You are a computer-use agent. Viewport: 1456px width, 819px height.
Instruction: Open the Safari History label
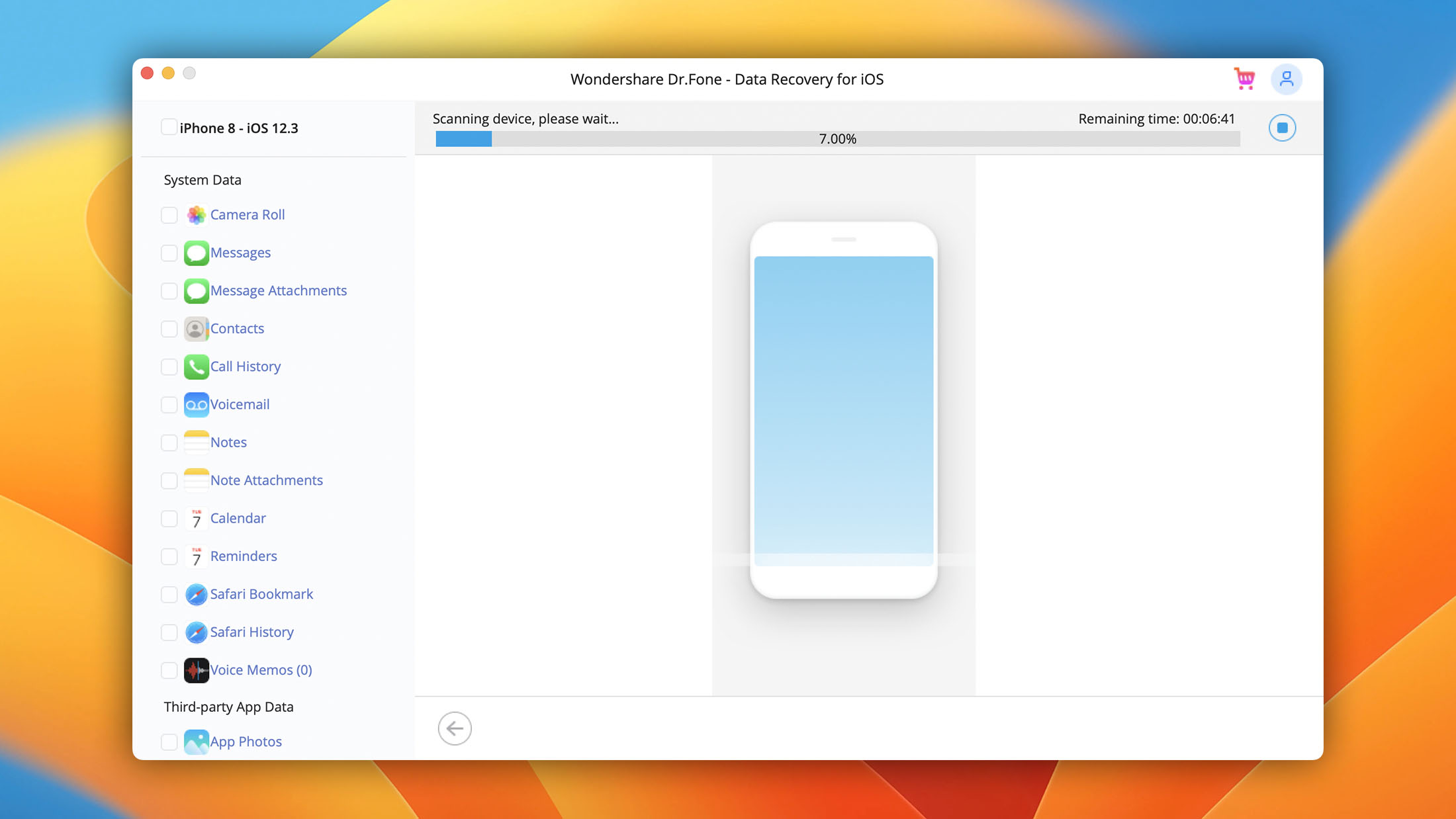tap(252, 632)
